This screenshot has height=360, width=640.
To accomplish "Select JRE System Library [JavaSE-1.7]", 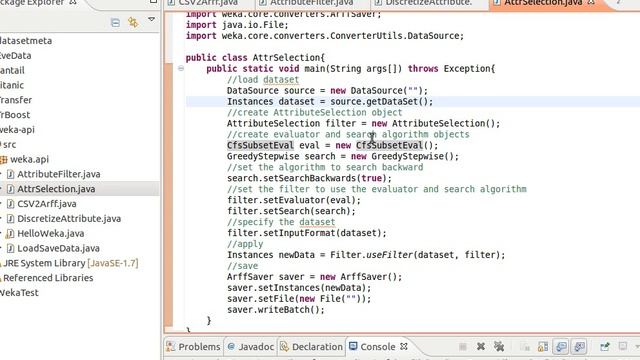I will (70, 263).
